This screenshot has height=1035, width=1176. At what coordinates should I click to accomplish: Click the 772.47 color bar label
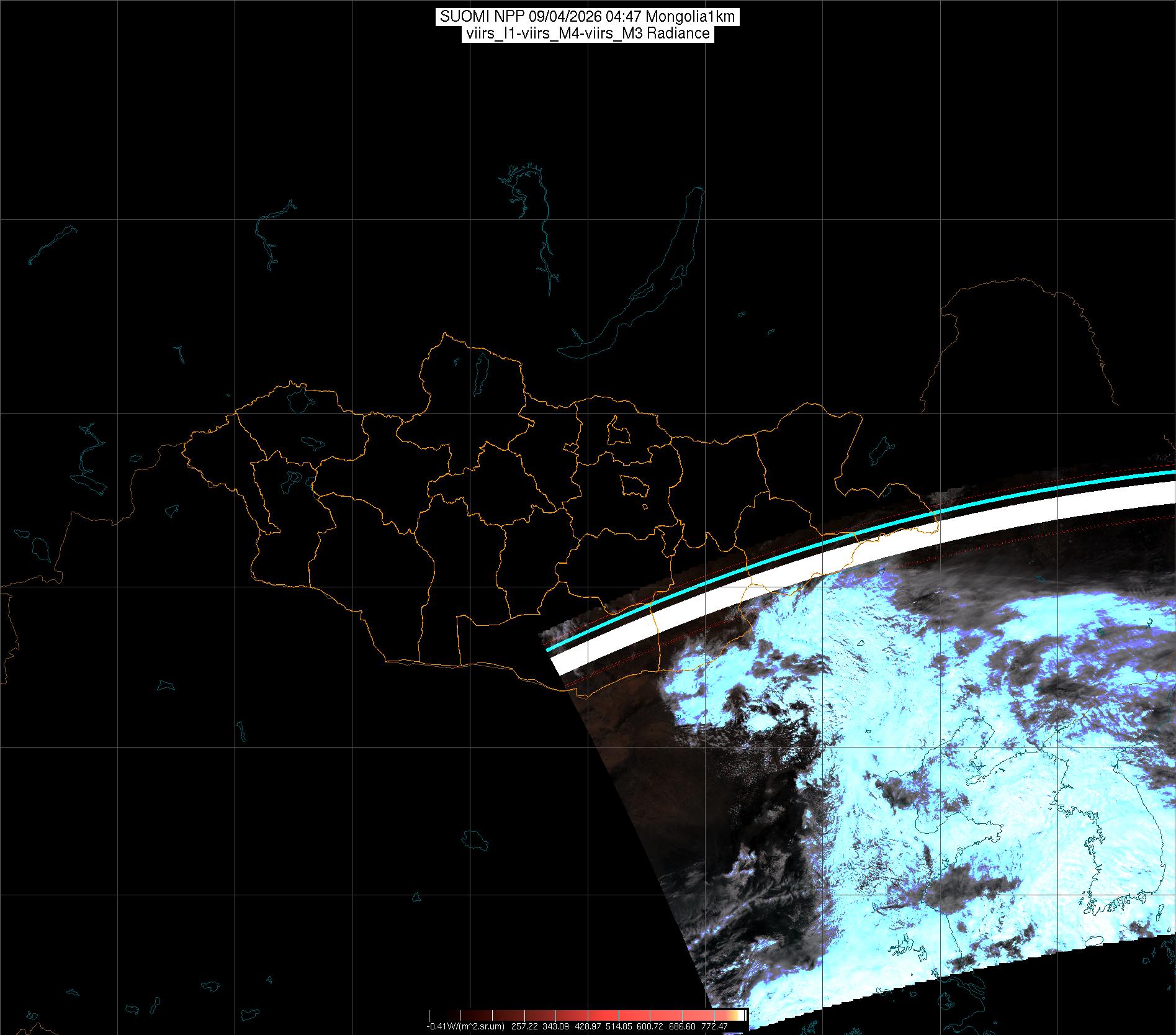tap(714, 1026)
